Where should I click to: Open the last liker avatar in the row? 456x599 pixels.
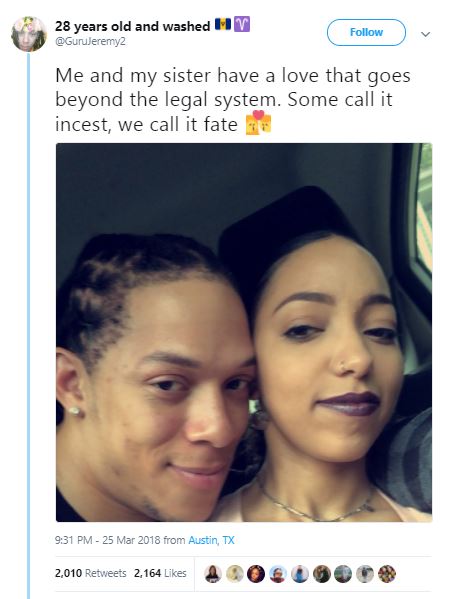coord(387,573)
